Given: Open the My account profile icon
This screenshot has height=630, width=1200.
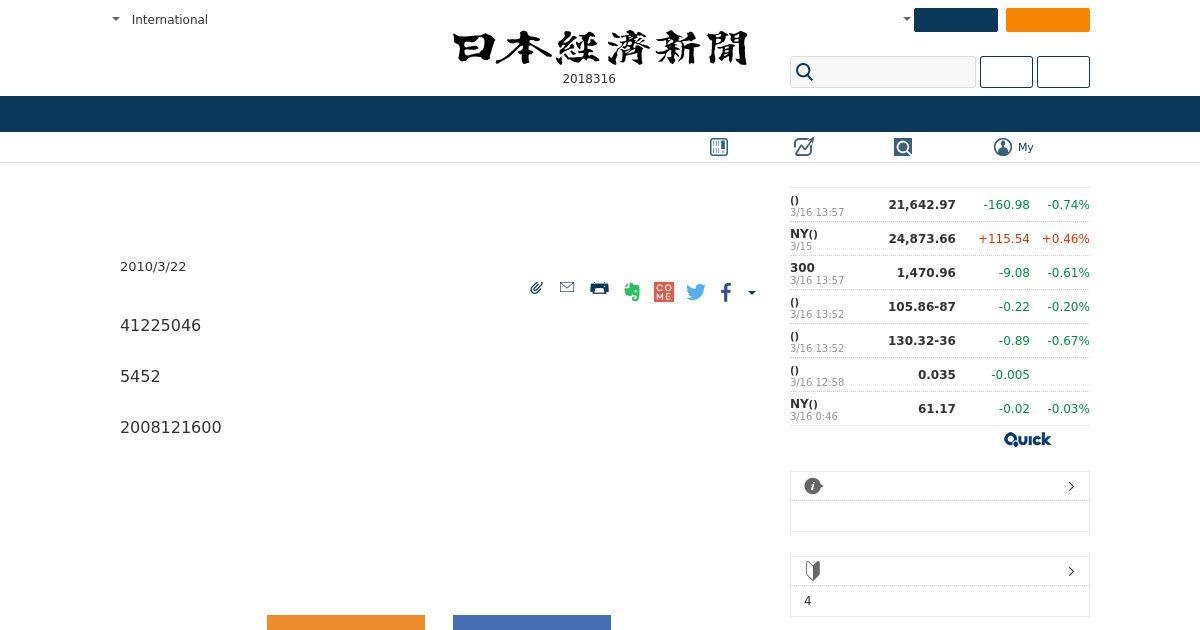Looking at the screenshot, I should click(1003, 147).
